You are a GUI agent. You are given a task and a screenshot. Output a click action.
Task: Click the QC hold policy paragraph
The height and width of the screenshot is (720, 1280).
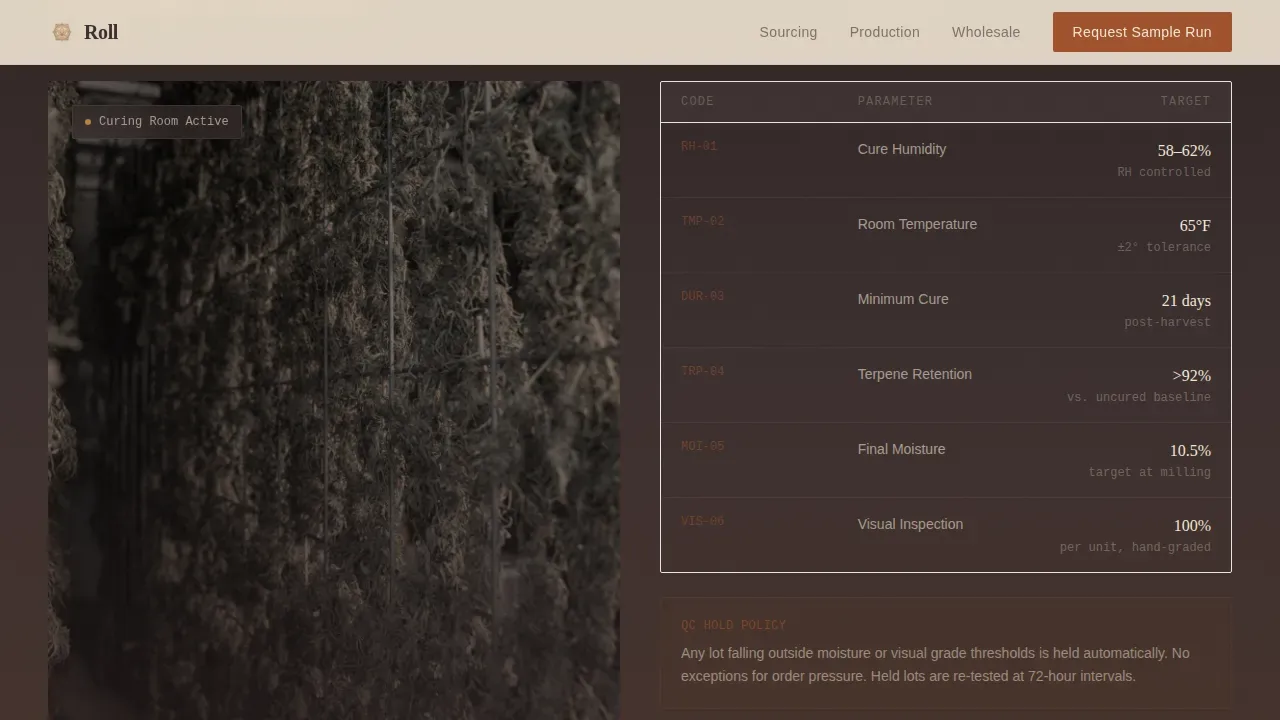pyautogui.click(x=935, y=665)
